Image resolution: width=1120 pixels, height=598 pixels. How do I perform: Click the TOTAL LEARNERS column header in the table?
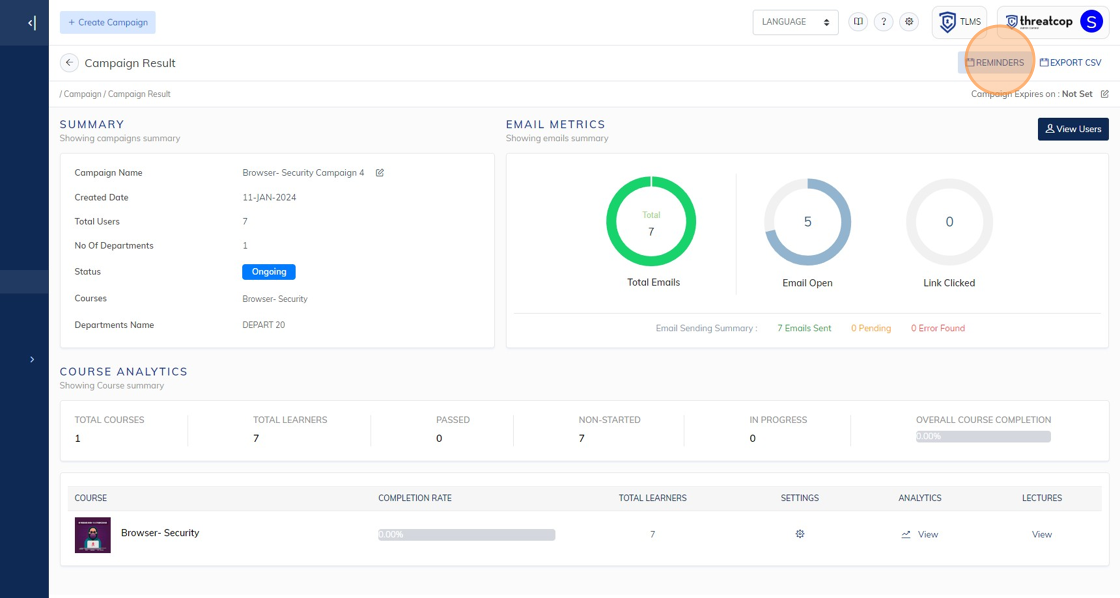652,498
